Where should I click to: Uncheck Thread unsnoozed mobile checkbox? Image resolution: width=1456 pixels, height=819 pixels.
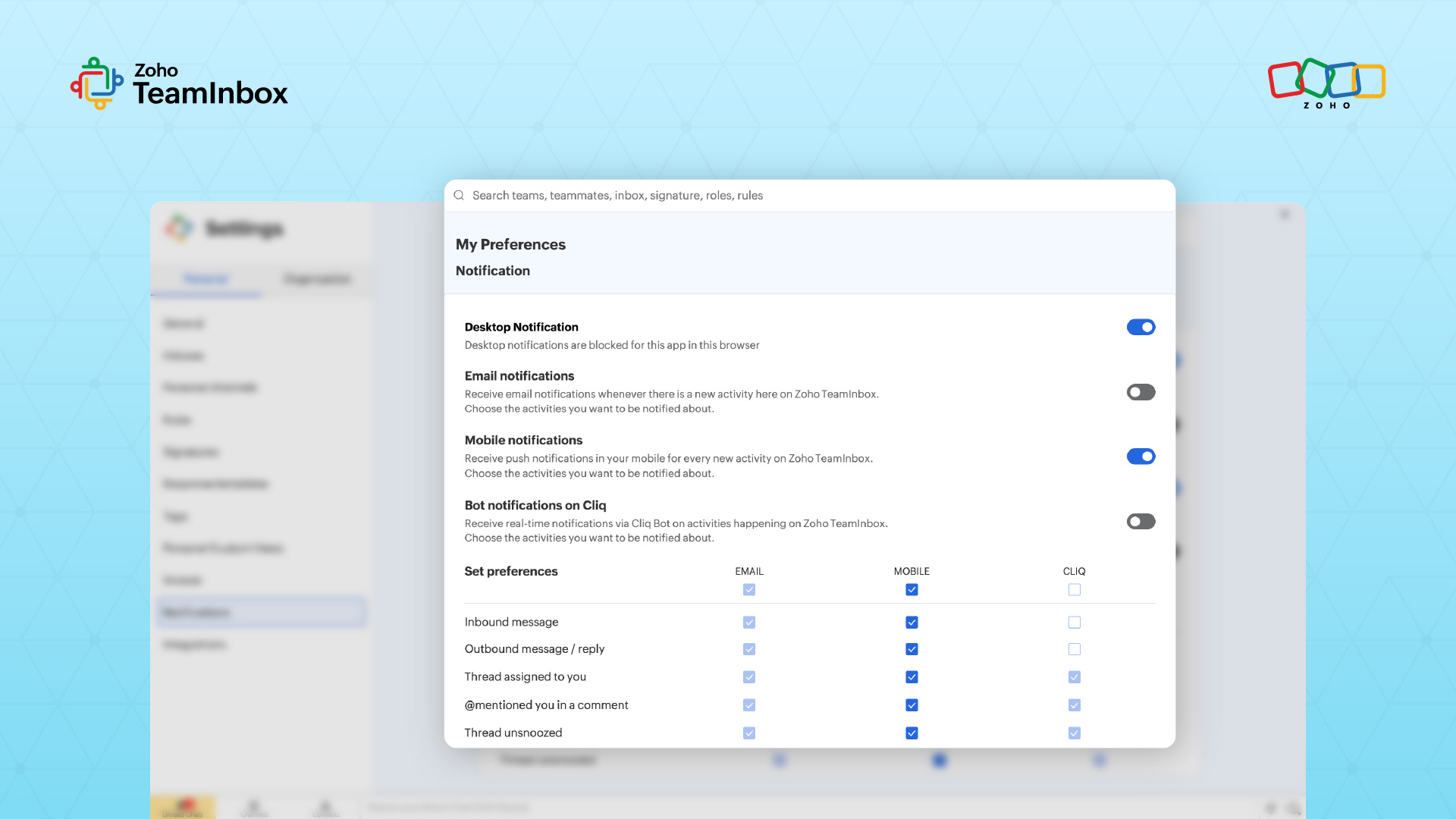[912, 733]
